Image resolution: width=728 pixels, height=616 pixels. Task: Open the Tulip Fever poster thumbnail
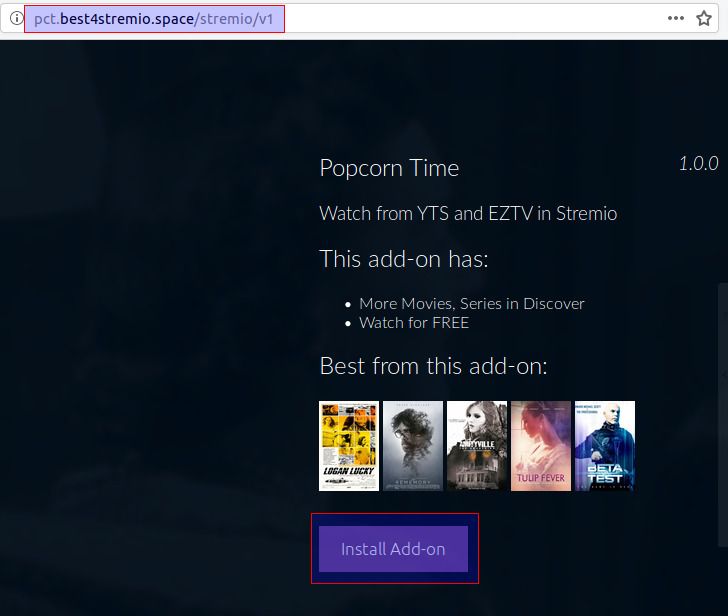[x=541, y=446]
